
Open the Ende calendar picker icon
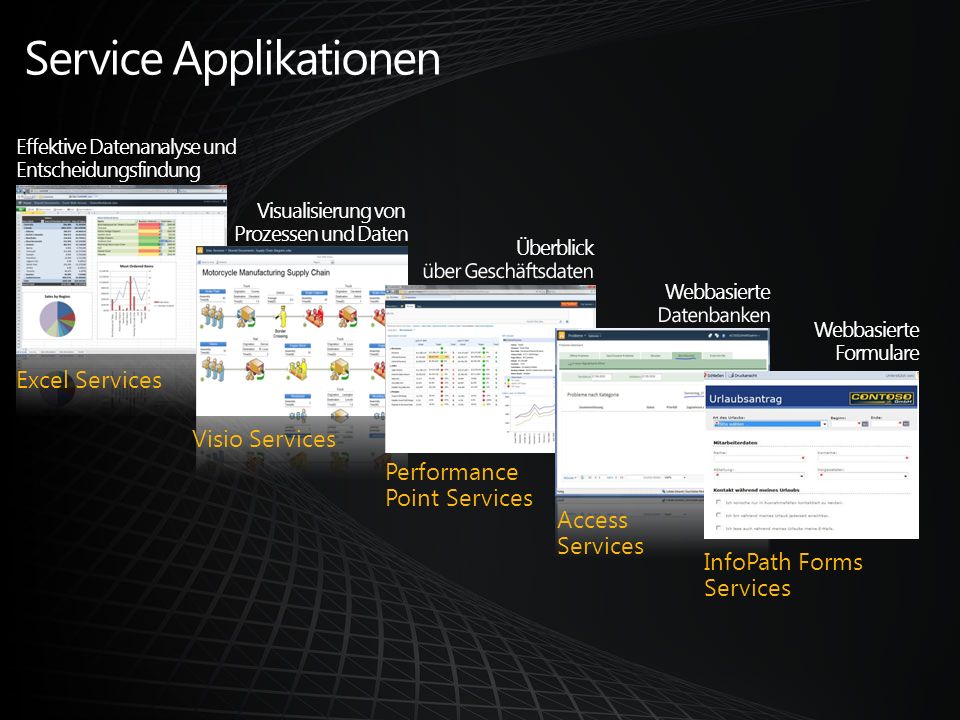coord(906,424)
